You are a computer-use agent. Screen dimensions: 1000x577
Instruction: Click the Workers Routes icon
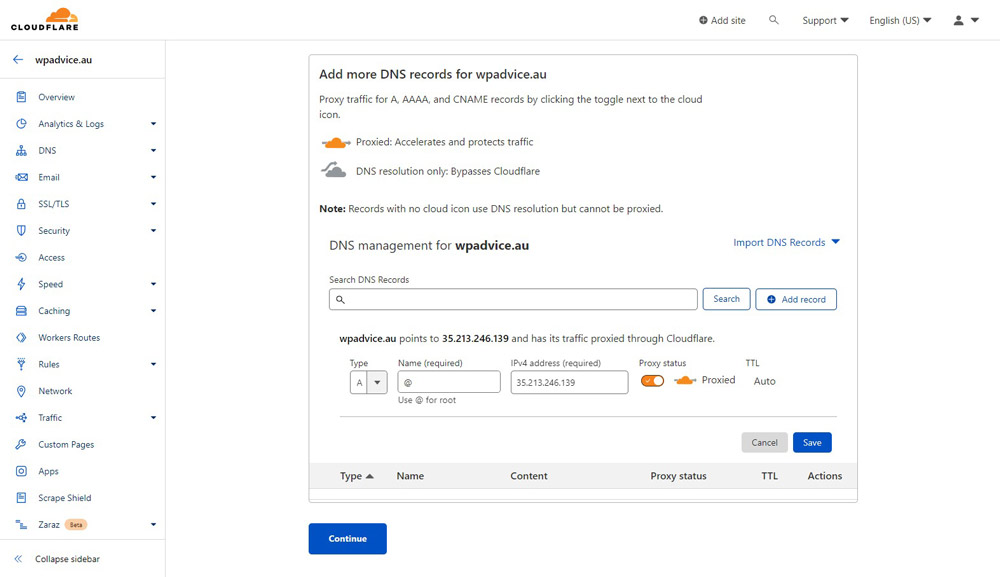(21, 337)
